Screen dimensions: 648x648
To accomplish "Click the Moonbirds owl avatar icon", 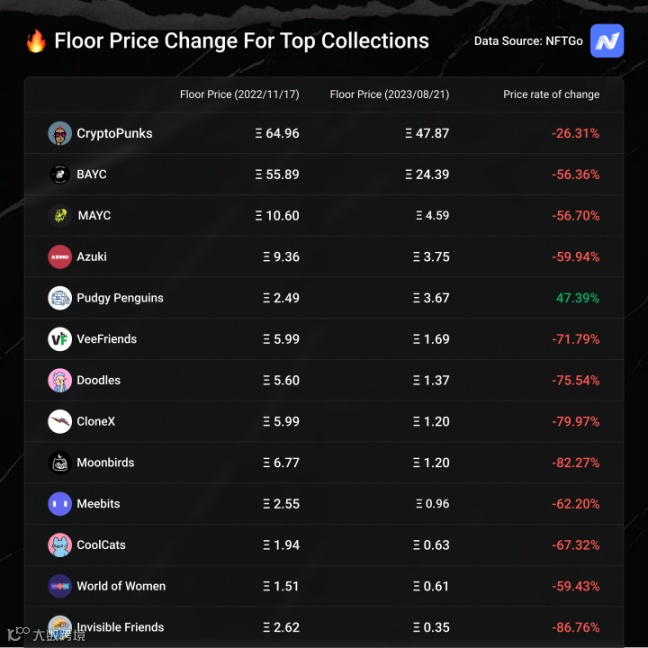I will (x=60, y=463).
